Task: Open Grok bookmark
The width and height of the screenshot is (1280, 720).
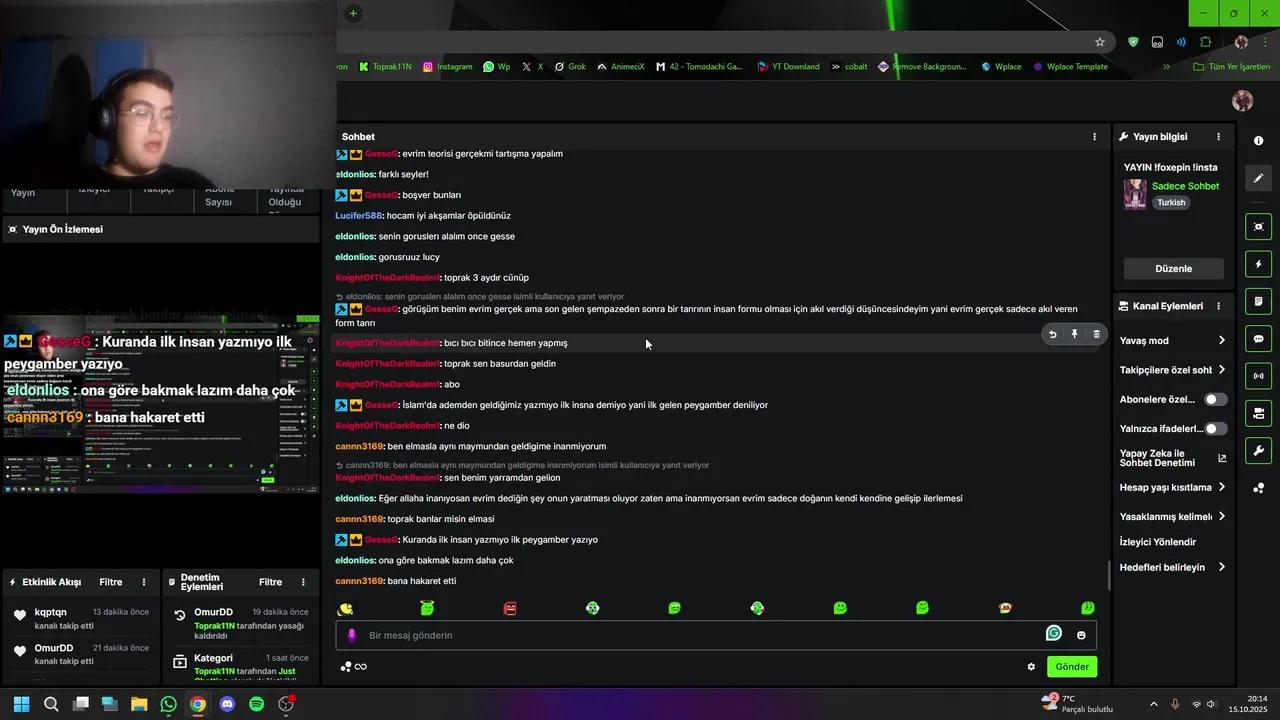Action: tap(570, 66)
